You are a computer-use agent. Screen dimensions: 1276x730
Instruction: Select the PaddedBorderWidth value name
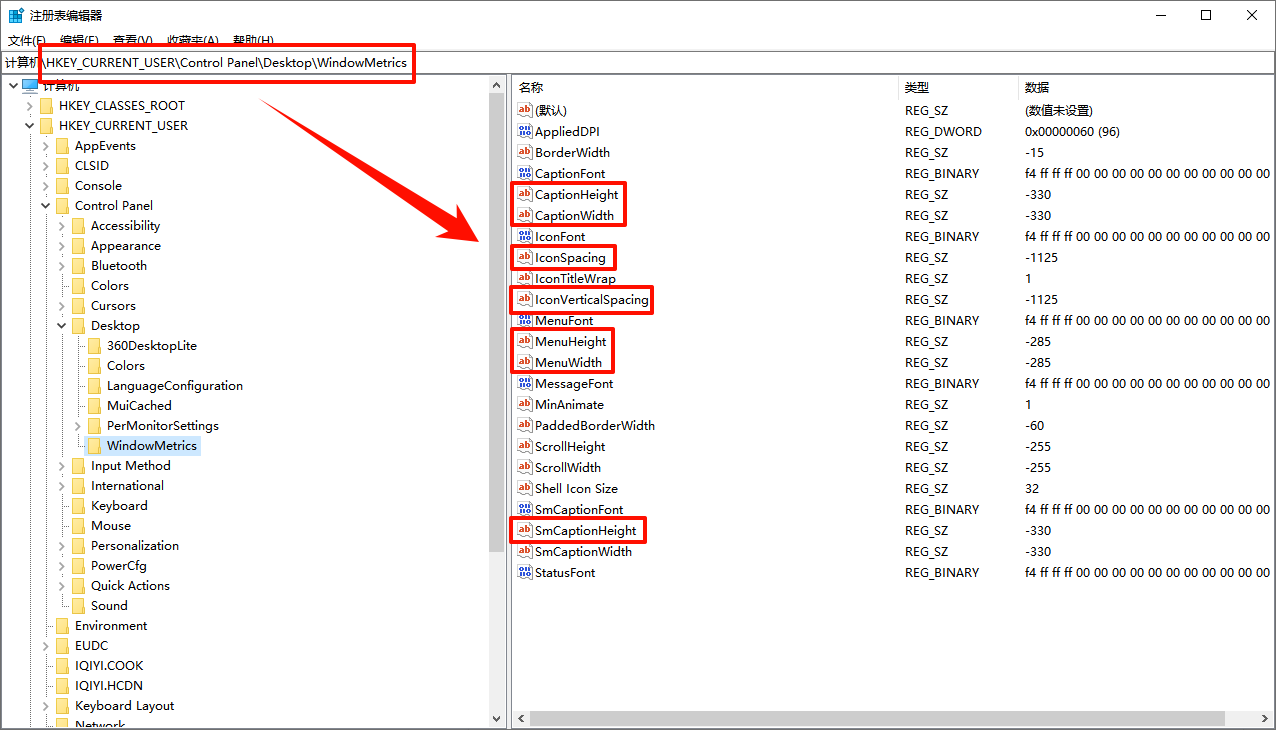click(x=595, y=426)
